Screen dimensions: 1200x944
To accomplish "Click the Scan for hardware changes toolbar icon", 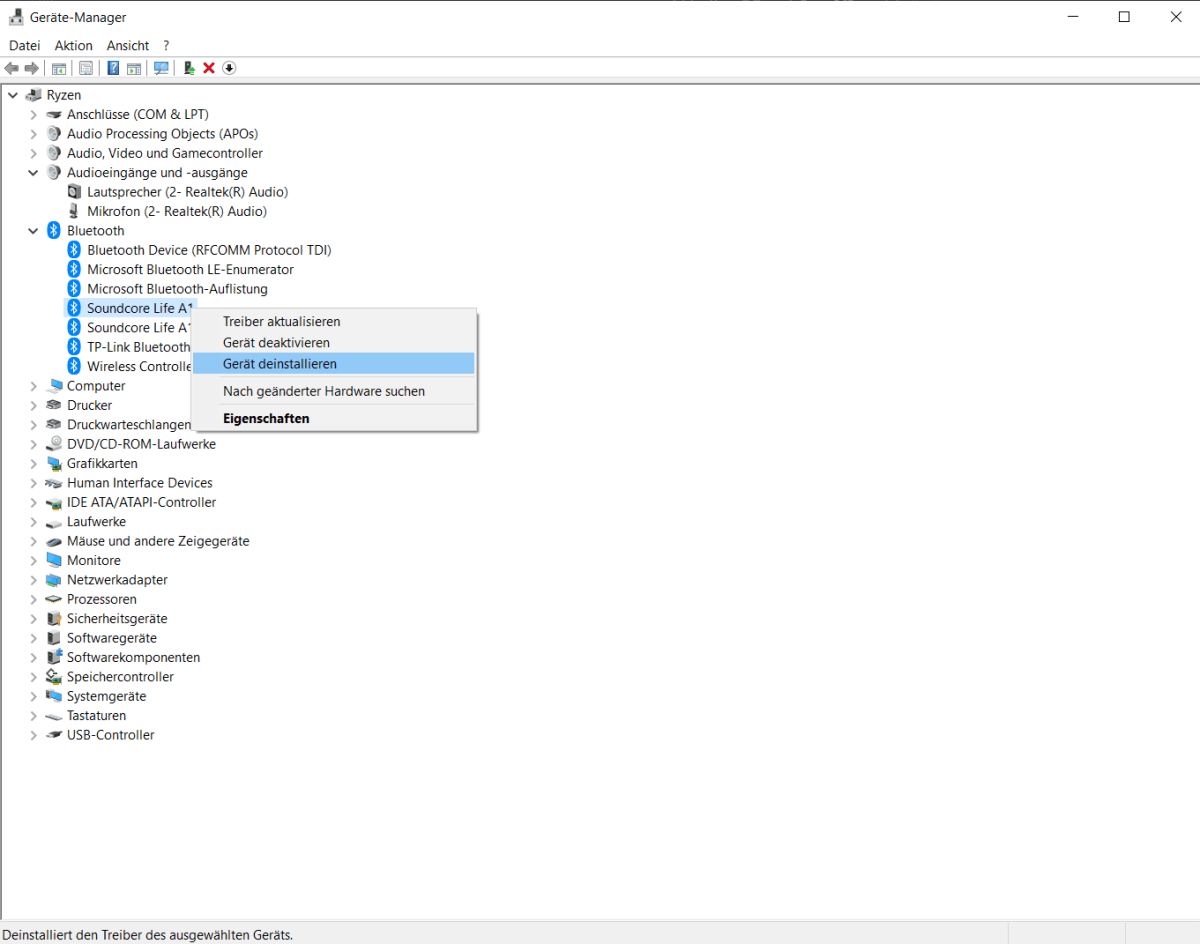I will (161, 68).
